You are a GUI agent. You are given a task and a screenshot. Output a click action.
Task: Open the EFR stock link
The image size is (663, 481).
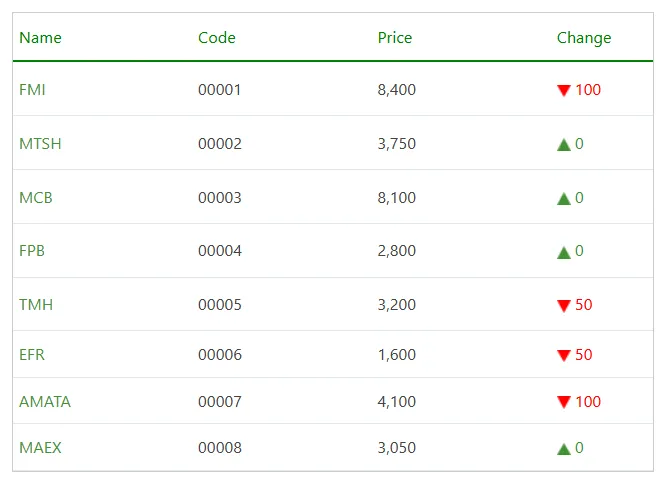click(x=32, y=355)
